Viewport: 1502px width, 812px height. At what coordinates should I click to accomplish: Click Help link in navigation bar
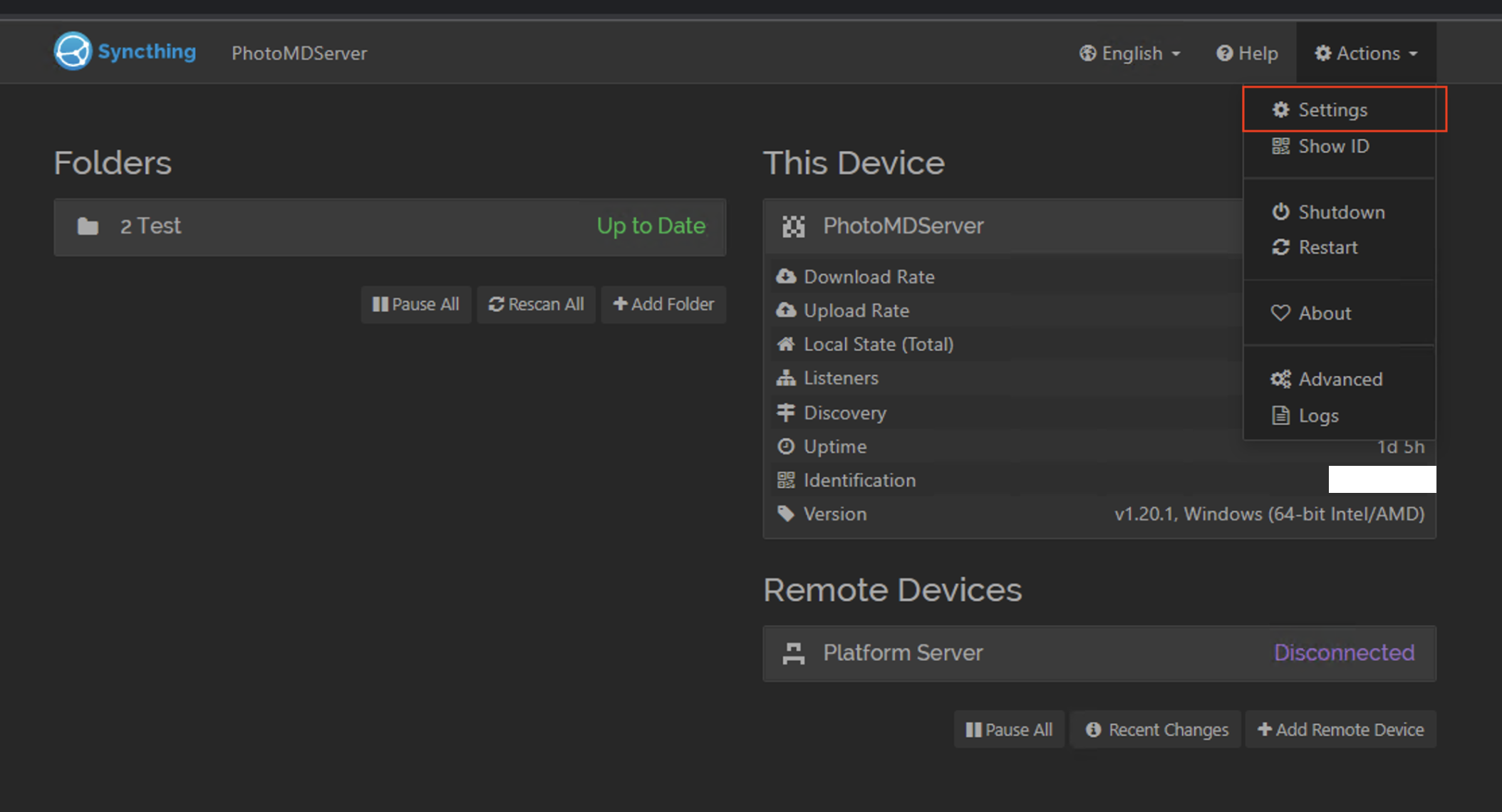point(1247,53)
